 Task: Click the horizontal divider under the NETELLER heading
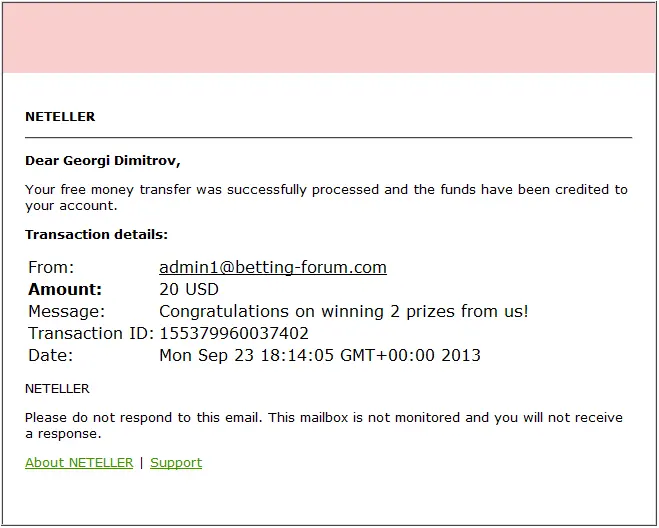click(328, 137)
